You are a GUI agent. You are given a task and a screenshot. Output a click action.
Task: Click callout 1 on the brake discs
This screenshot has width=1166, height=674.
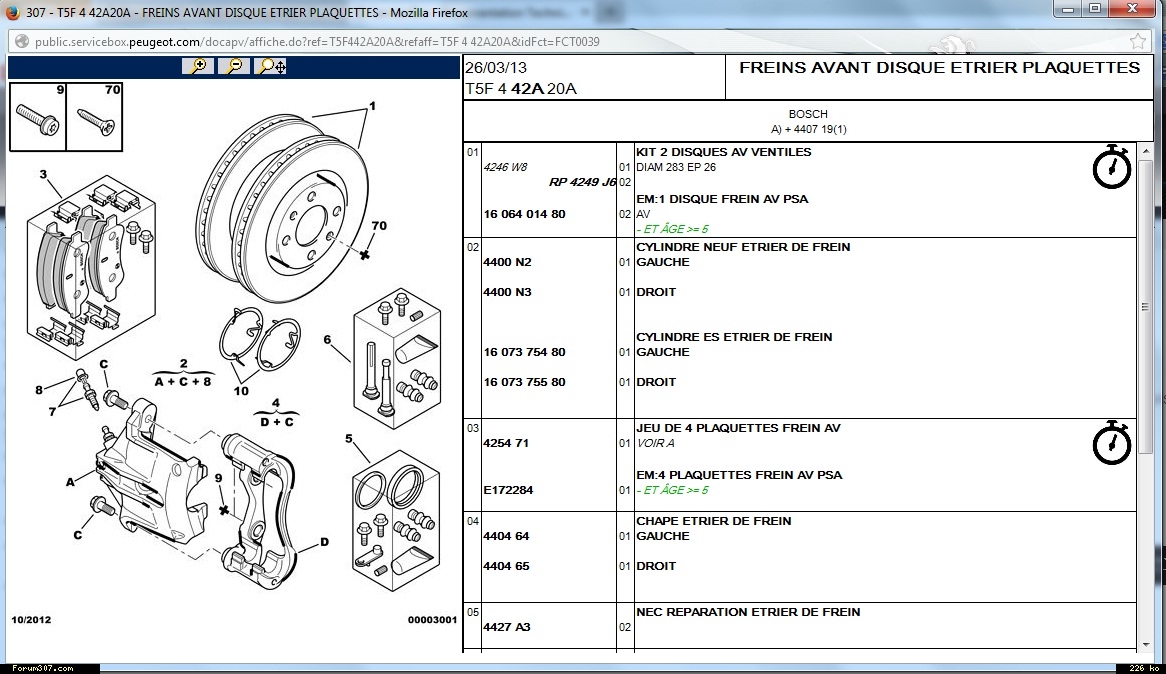point(373,106)
